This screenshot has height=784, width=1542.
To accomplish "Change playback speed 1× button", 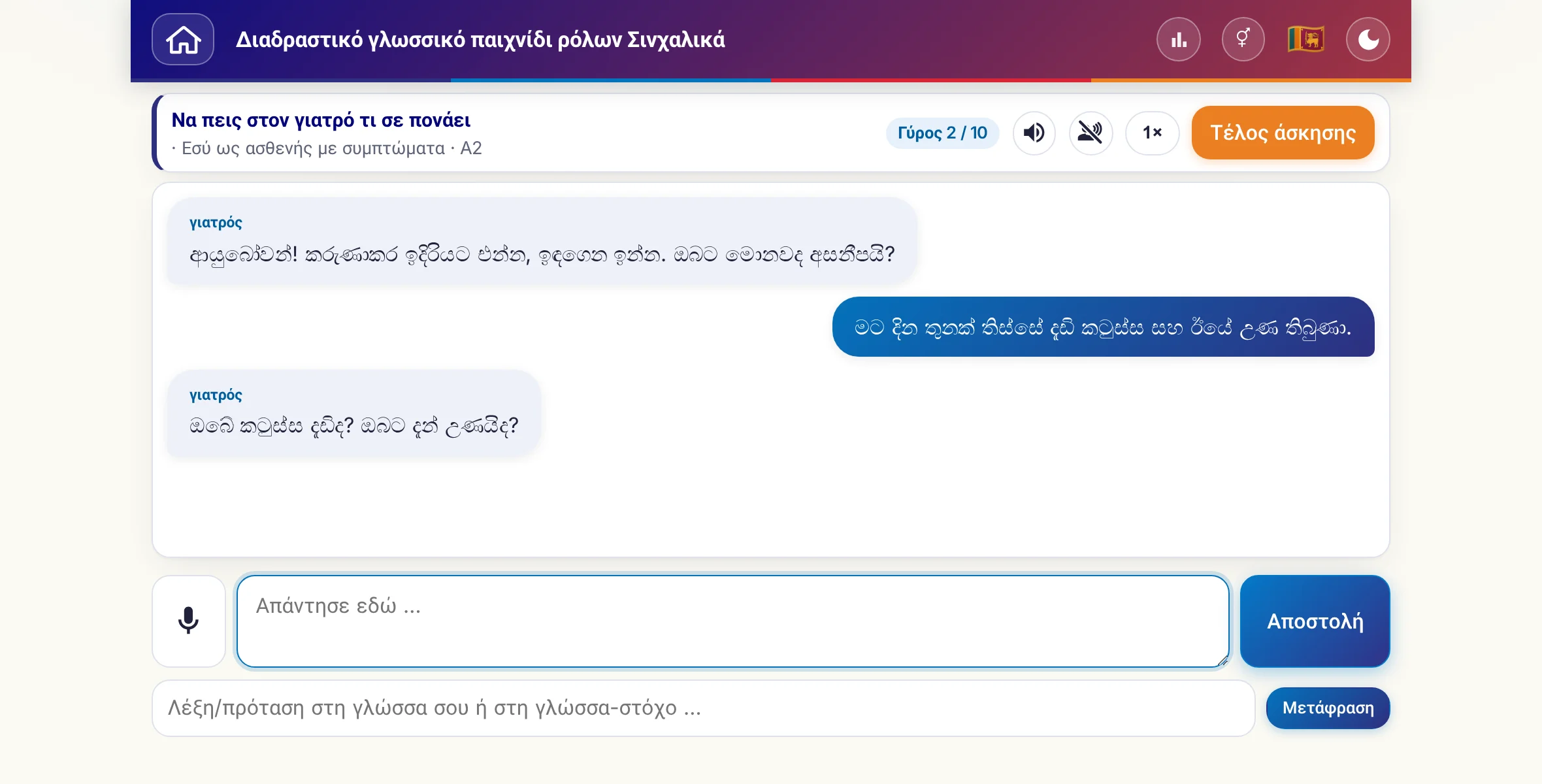I will [x=1152, y=133].
